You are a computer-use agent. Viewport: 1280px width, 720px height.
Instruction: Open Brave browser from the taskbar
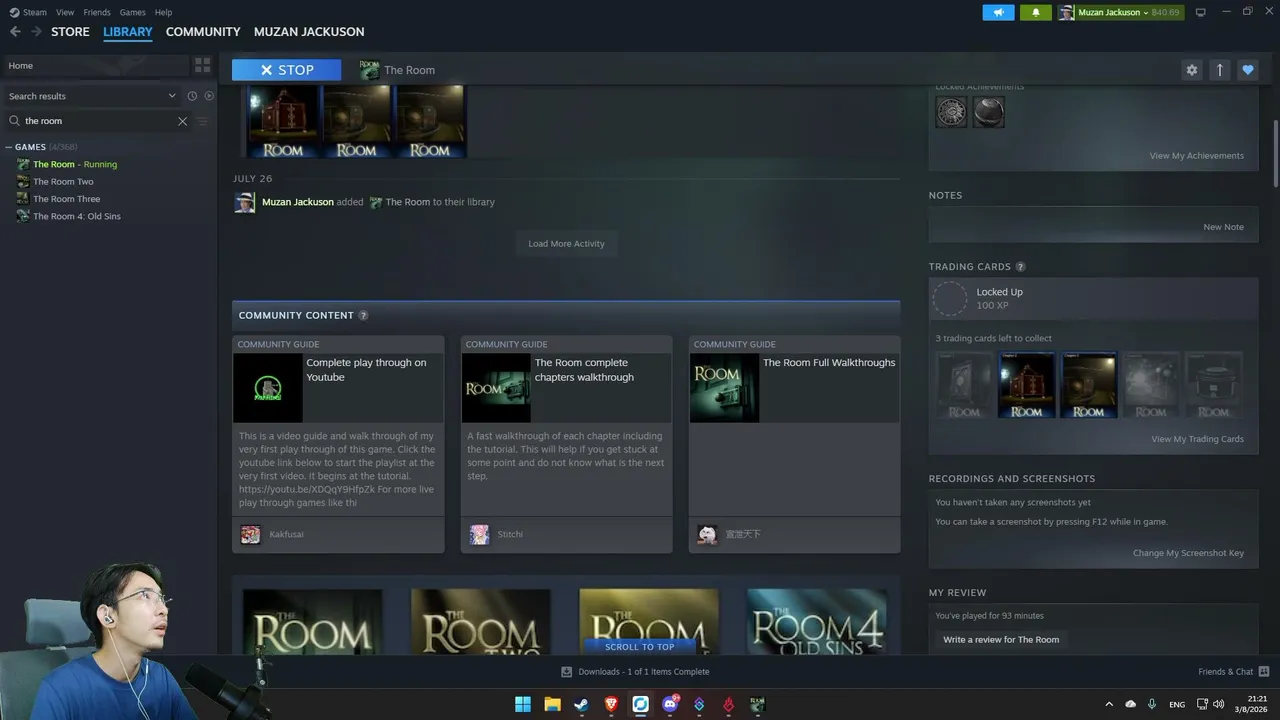[611, 704]
